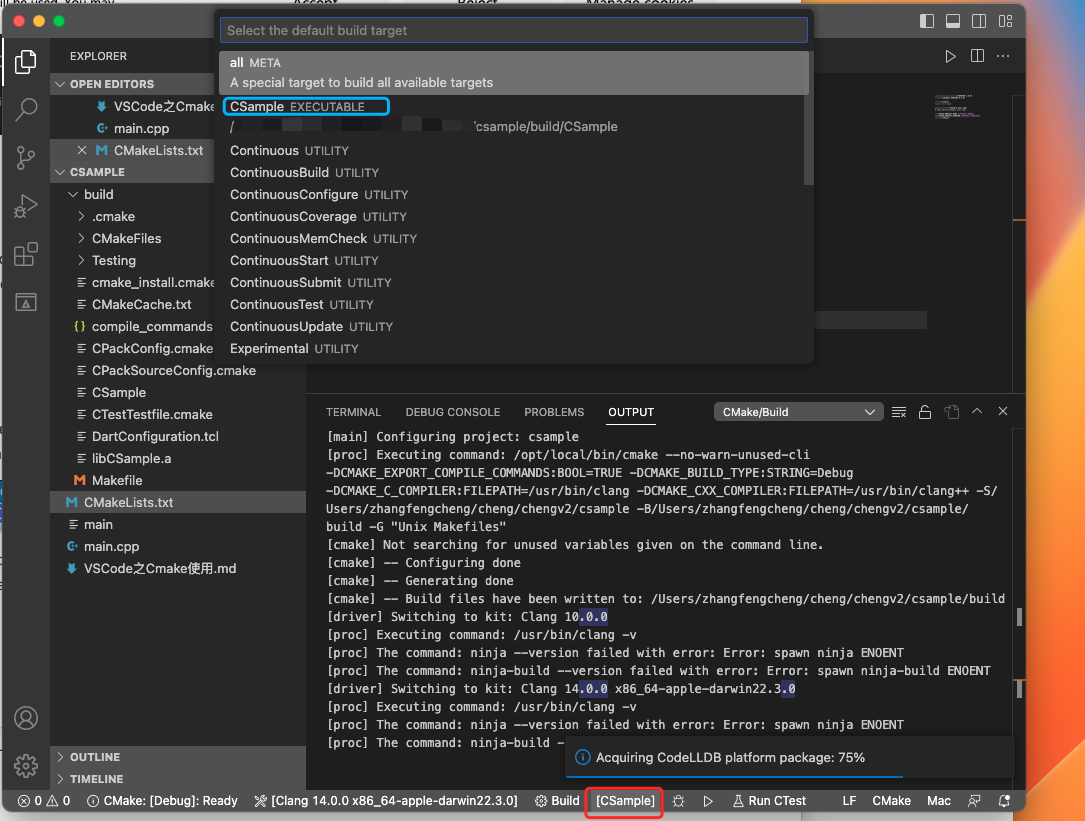Viewport: 1085px width, 821px height.
Task: Open main.cpp in the CSAMPLE tree
Action: coord(111,547)
